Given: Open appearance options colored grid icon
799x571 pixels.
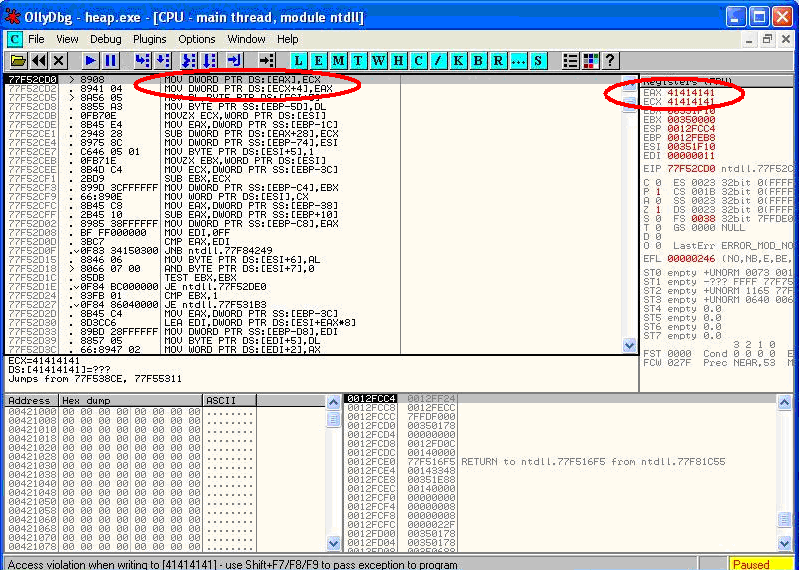Looking at the screenshot, I should 591,61.
